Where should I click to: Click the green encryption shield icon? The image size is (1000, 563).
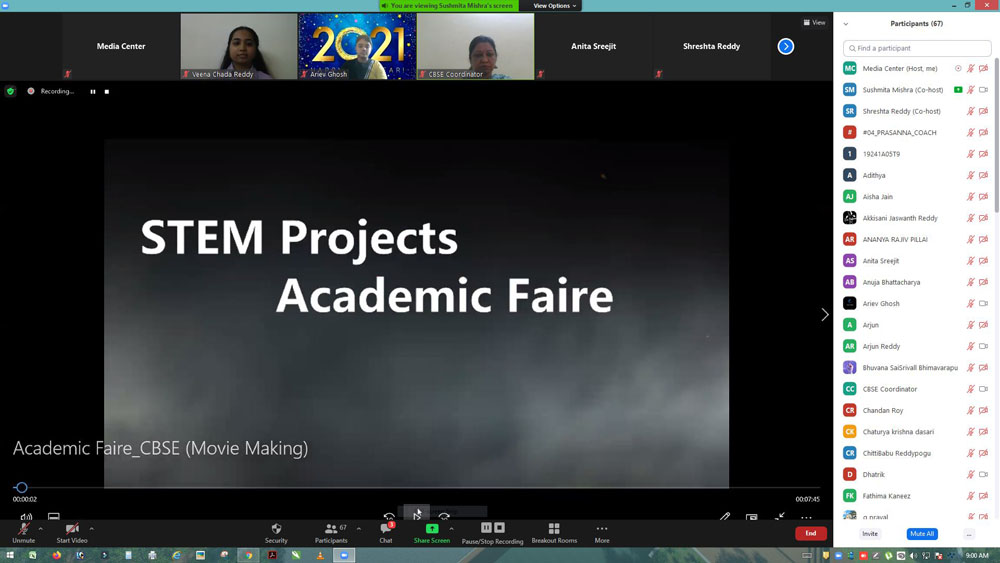point(11,91)
